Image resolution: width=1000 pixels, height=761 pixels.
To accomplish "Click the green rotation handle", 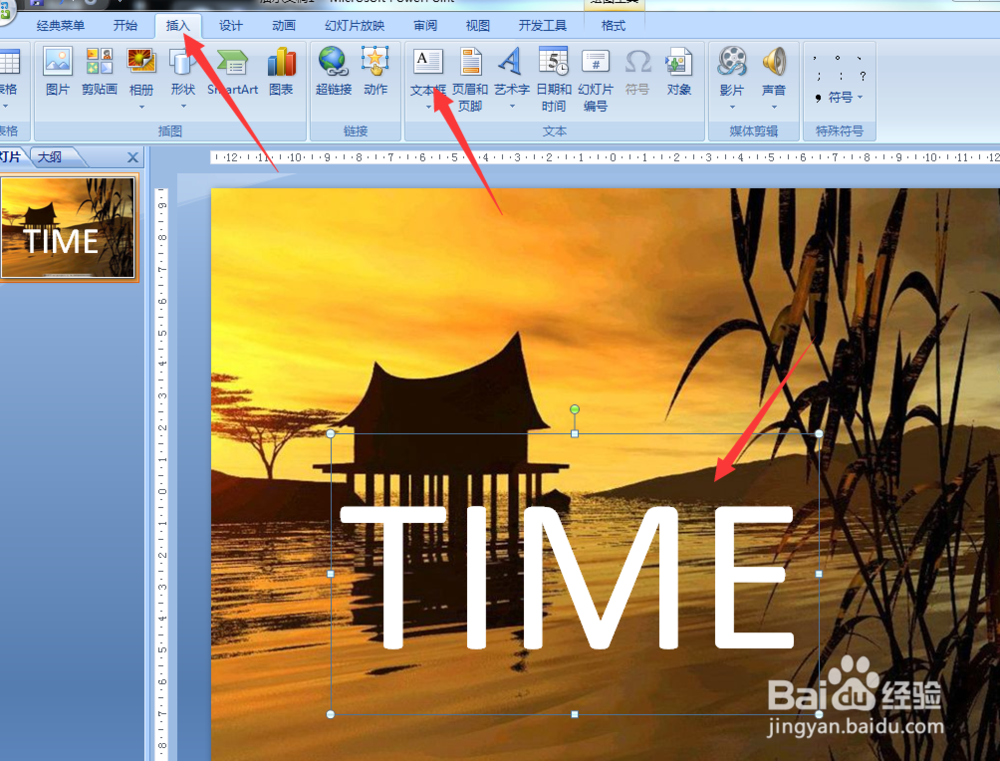I will click(x=575, y=409).
